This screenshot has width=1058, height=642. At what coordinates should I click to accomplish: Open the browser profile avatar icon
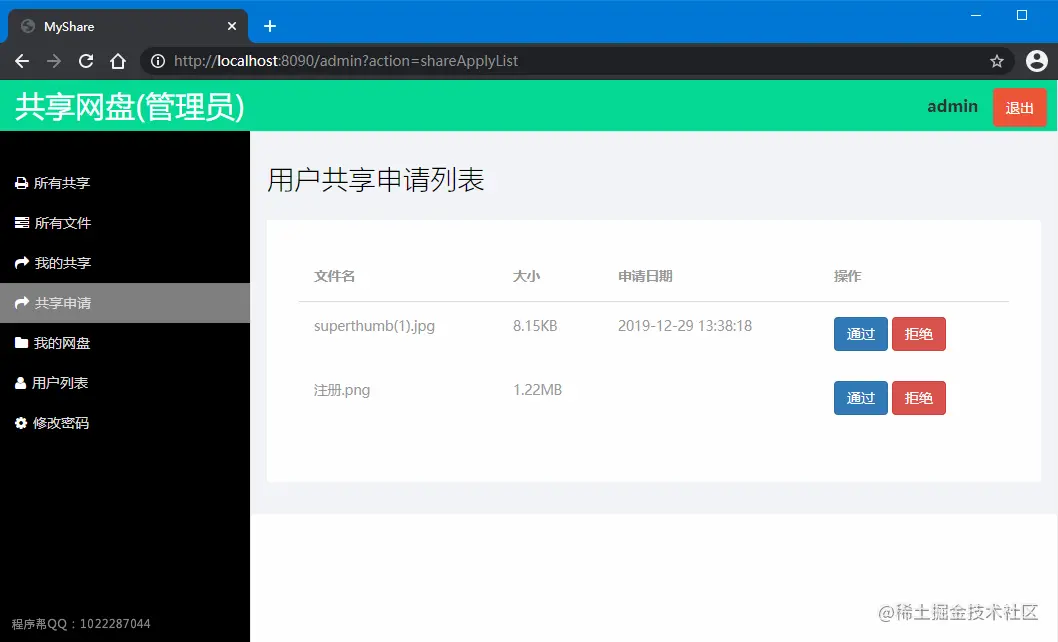1036,61
